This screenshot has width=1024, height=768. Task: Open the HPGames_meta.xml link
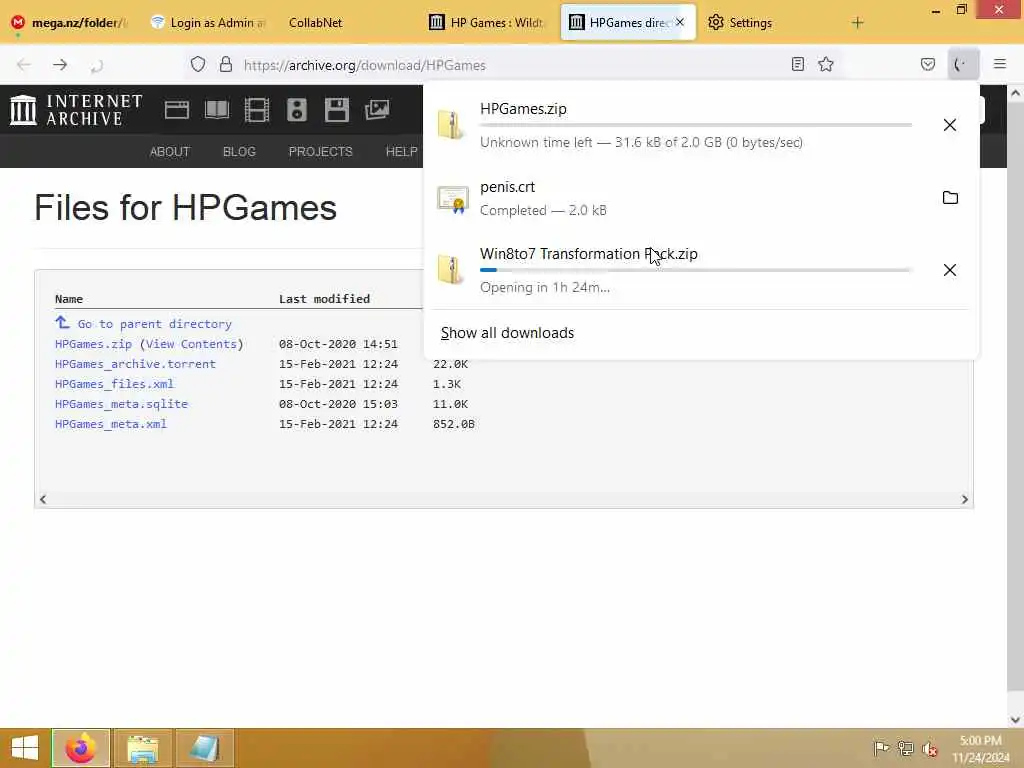(111, 424)
